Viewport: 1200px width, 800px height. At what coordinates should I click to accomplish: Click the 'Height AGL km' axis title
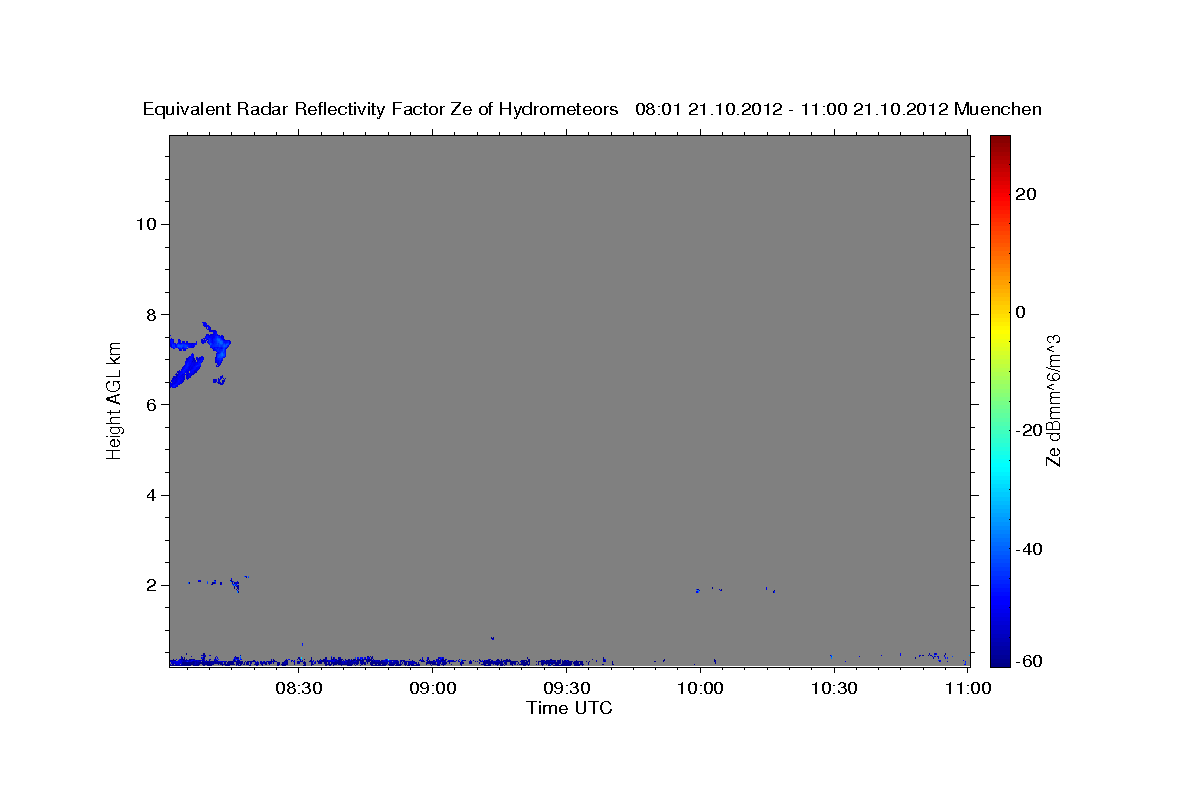(114, 400)
